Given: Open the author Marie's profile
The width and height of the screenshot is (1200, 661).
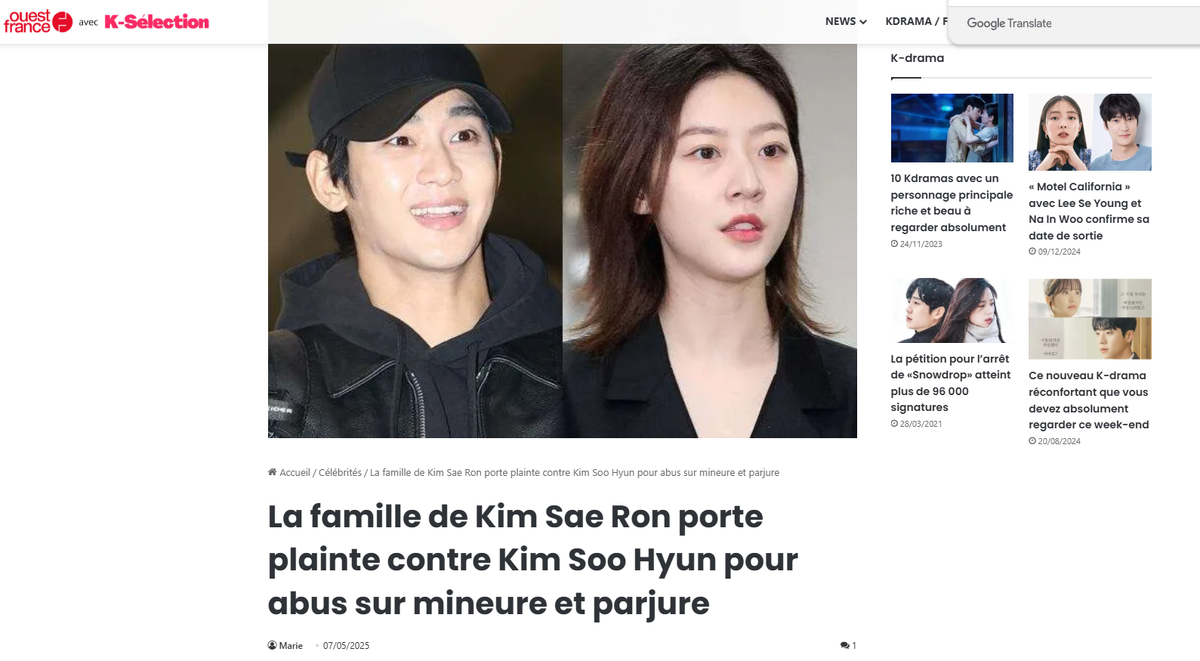Looking at the screenshot, I should coord(291,646).
